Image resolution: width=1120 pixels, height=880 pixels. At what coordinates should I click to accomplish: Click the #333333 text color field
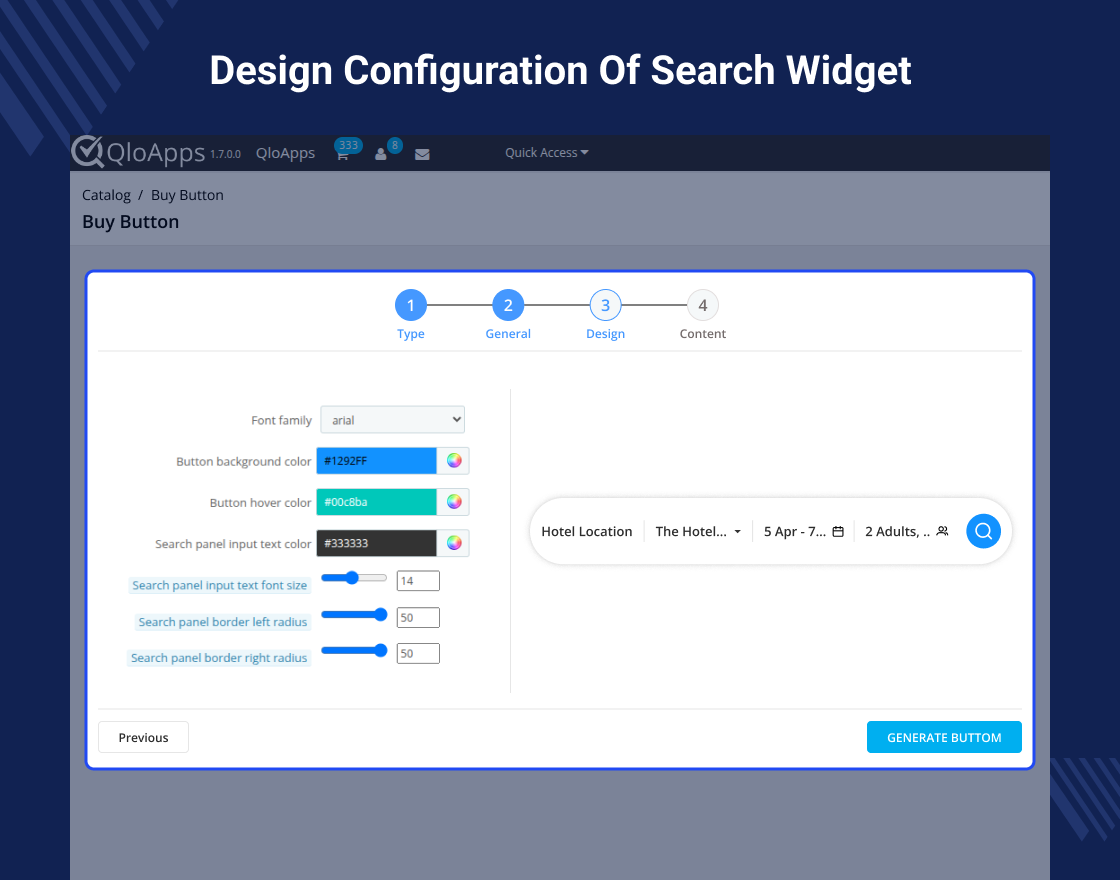pyautogui.click(x=376, y=544)
